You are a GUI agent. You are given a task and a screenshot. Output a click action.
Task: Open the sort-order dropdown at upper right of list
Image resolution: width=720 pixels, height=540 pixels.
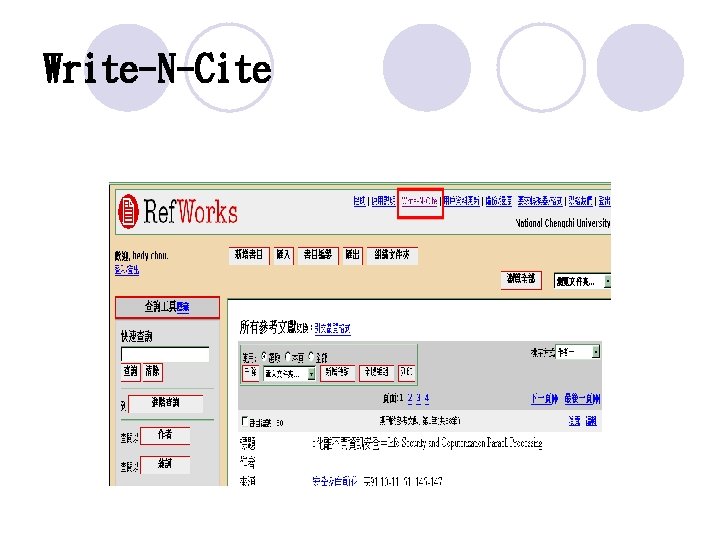point(578,352)
